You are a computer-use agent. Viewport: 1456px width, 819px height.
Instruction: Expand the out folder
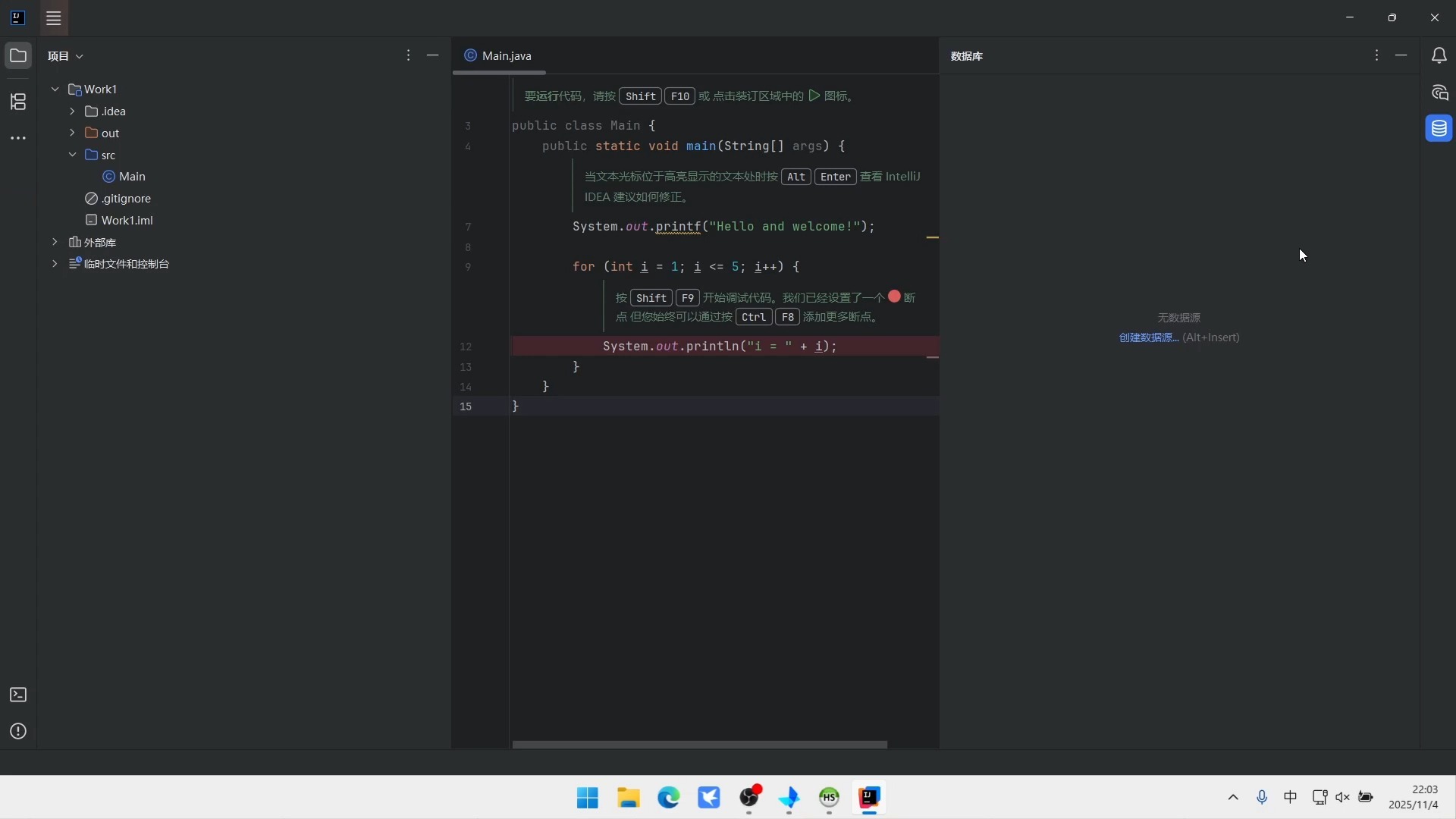pyautogui.click(x=72, y=133)
